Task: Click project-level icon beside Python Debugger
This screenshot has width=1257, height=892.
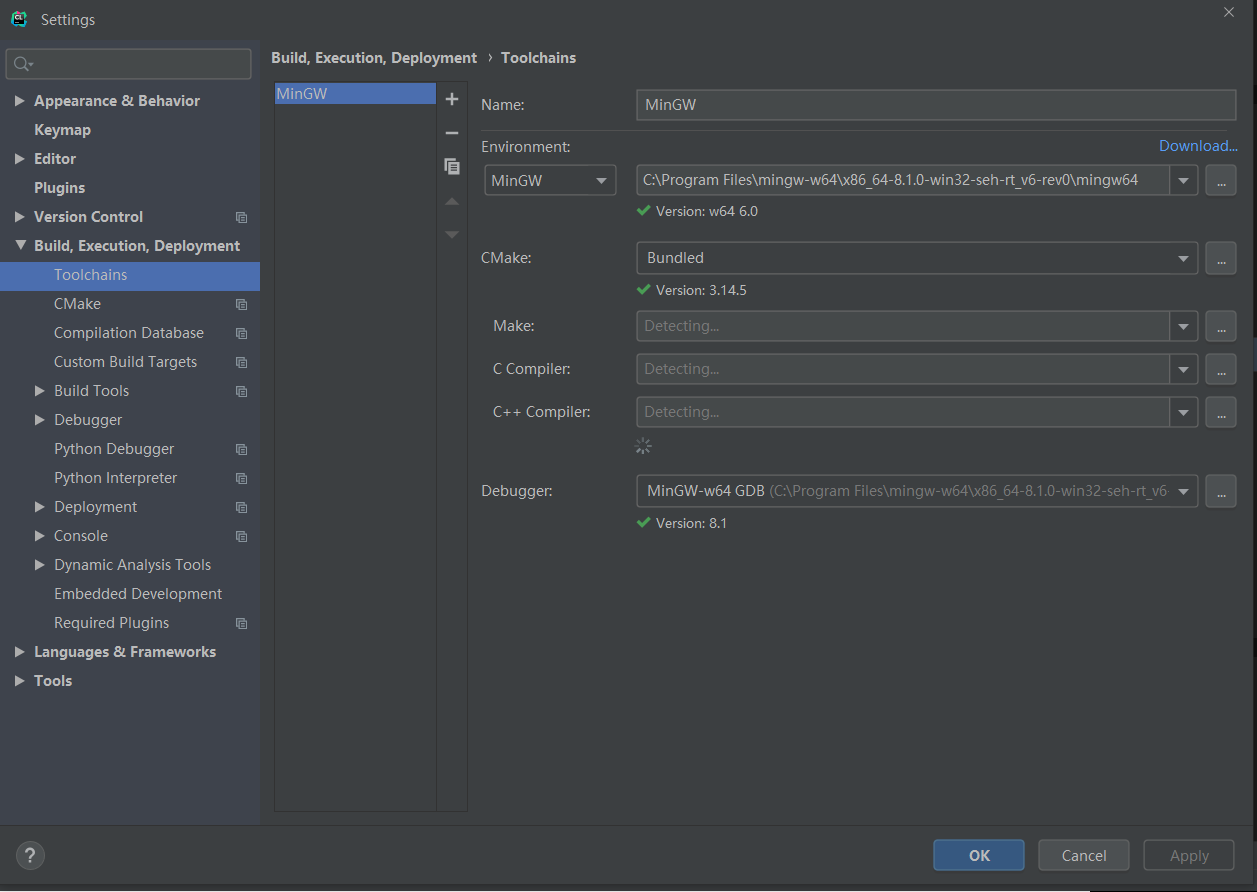Action: 241,449
